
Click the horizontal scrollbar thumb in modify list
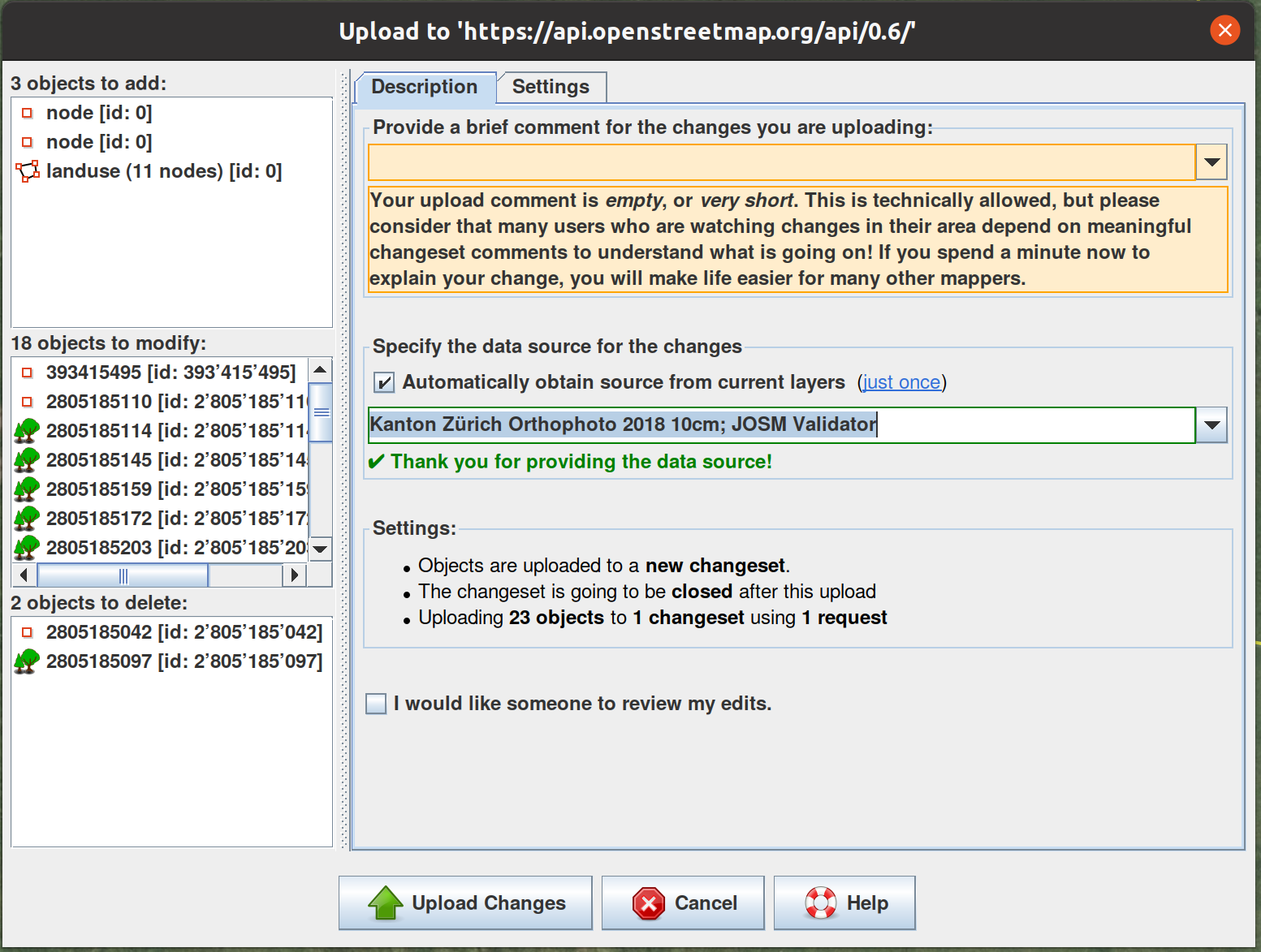click(x=123, y=575)
